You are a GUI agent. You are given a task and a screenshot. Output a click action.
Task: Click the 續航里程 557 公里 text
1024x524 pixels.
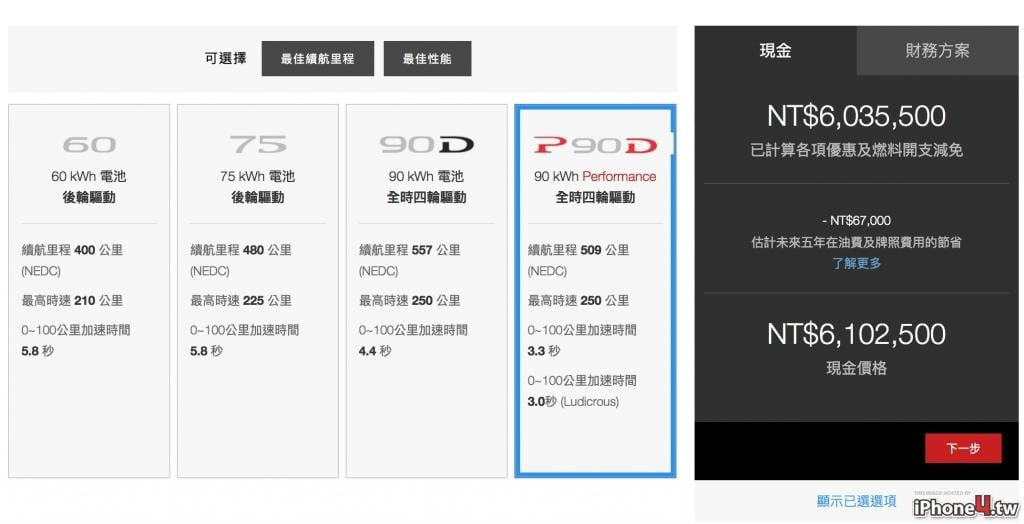coord(409,250)
